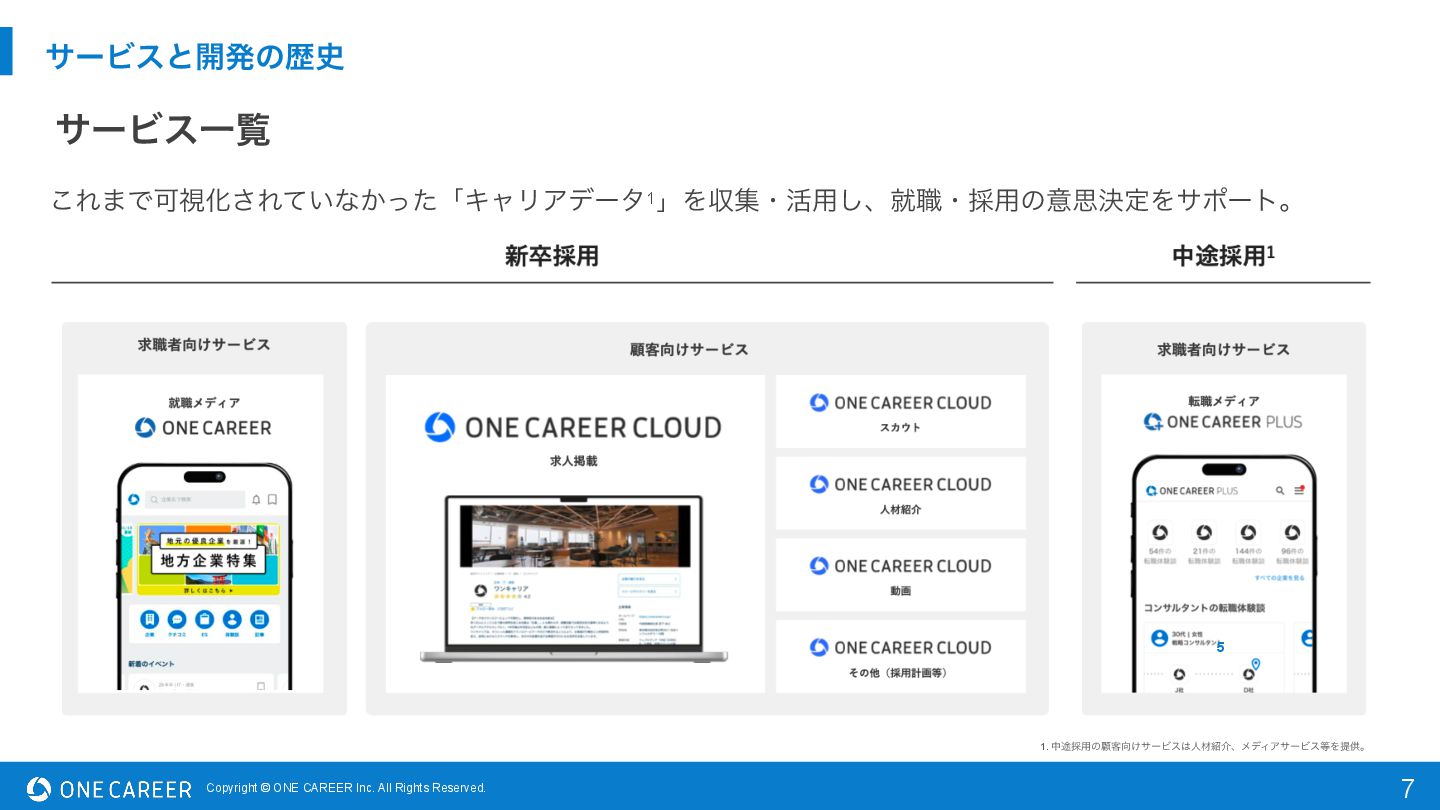Click the 求人掲載 label
Viewport: 1440px width, 810px height.
pos(573,461)
